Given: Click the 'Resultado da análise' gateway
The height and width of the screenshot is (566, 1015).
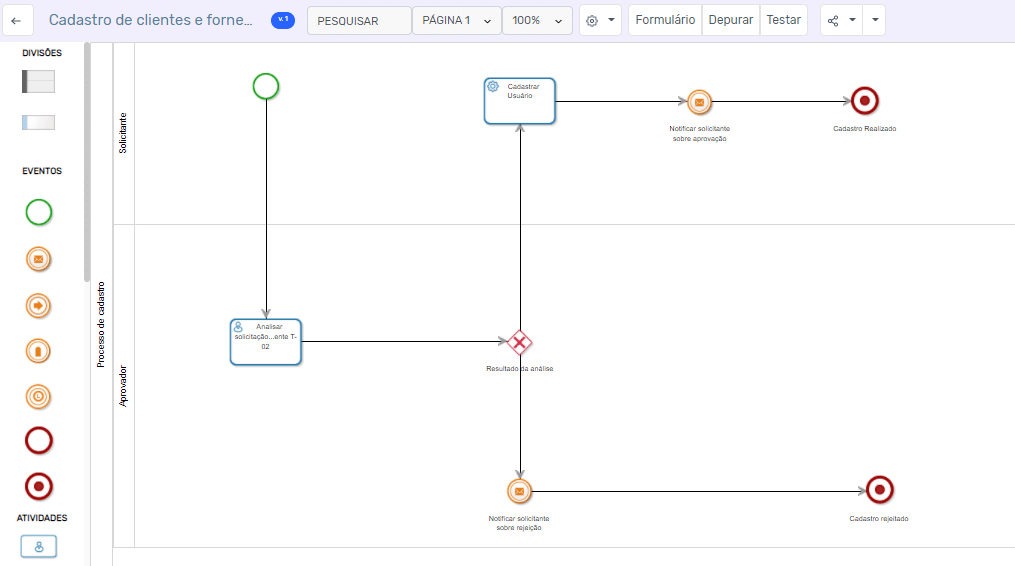Looking at the screenshot, I should (519, 343).
